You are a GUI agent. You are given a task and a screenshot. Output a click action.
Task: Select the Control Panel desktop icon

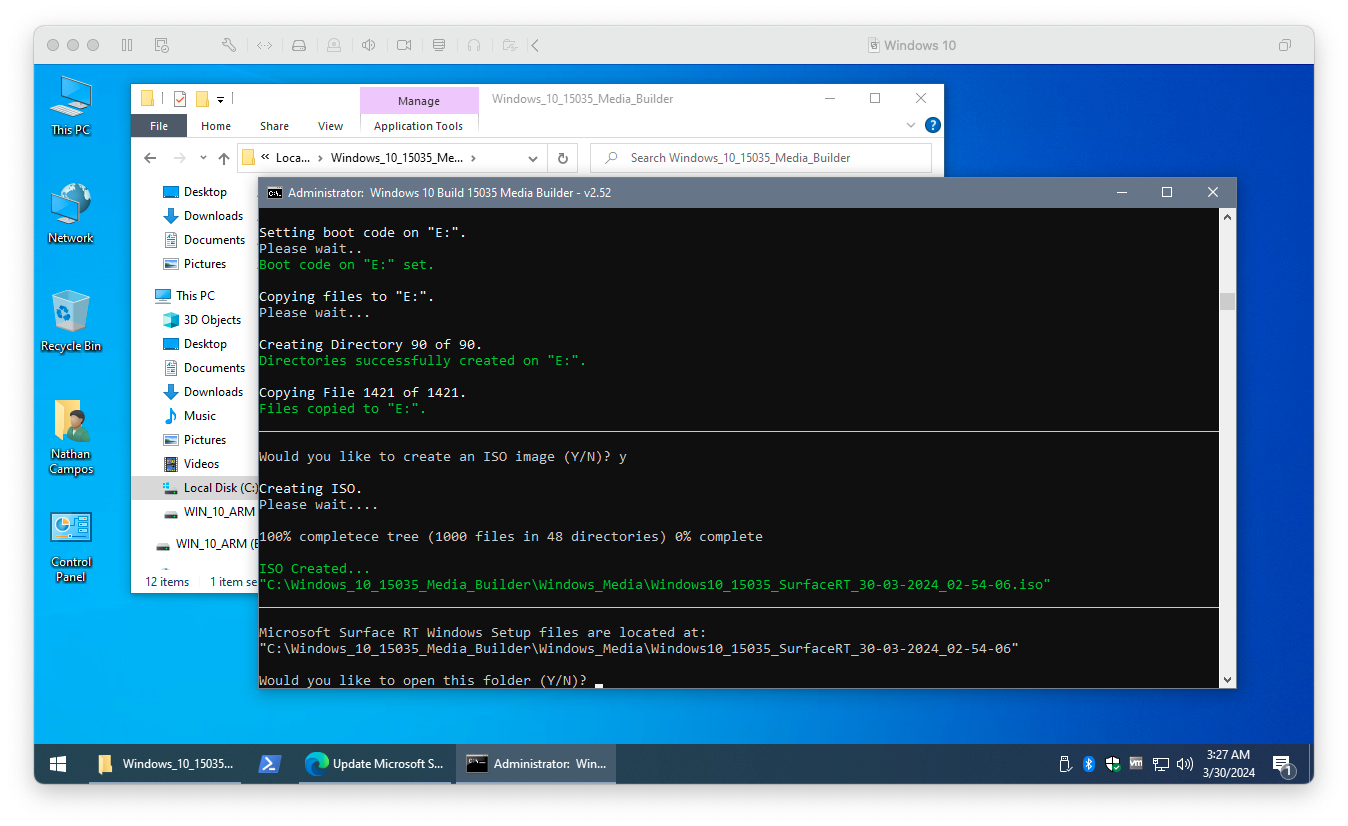click(x=70, y=546)
